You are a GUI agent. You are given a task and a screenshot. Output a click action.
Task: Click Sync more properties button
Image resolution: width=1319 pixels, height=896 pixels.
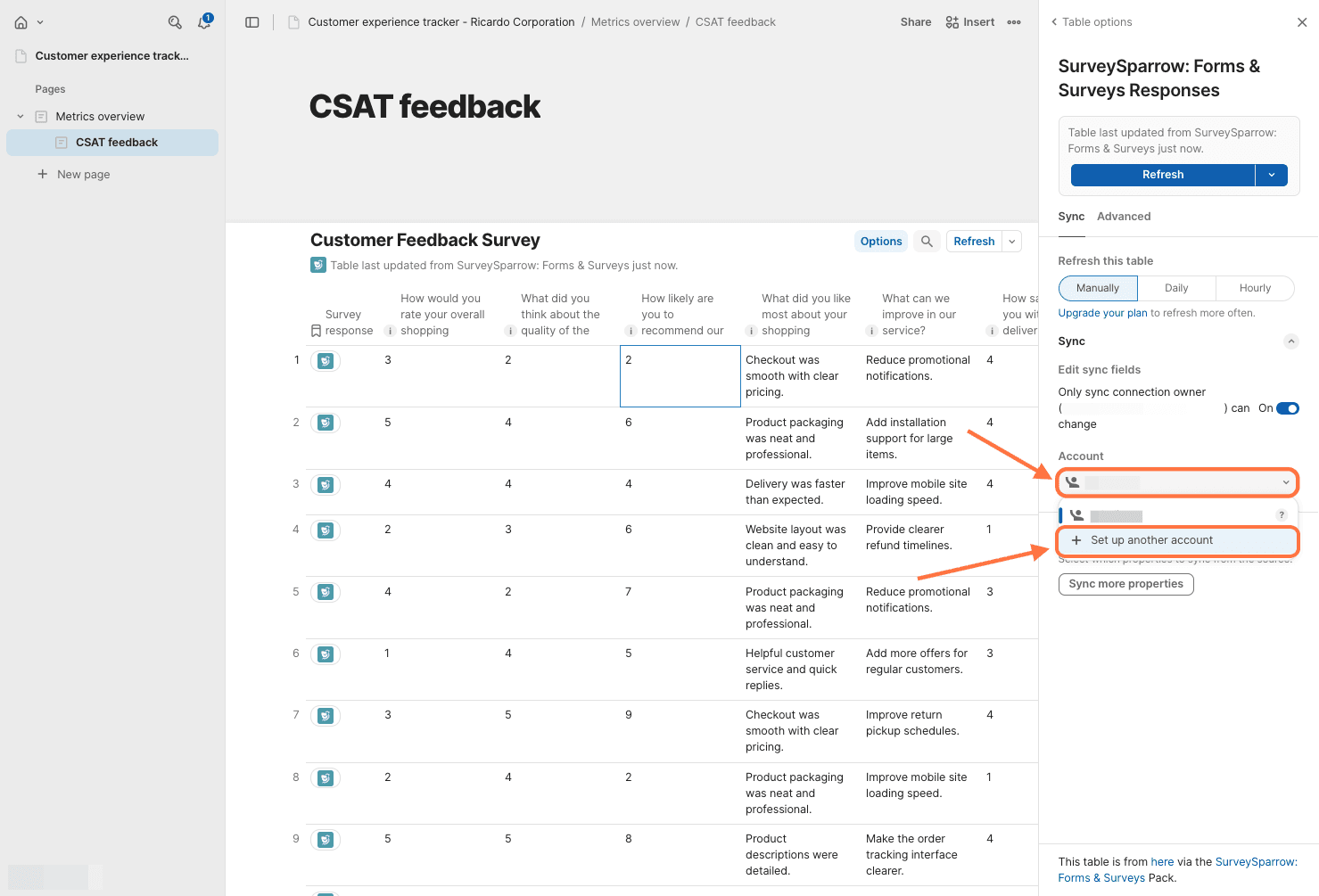point(1125,584)
